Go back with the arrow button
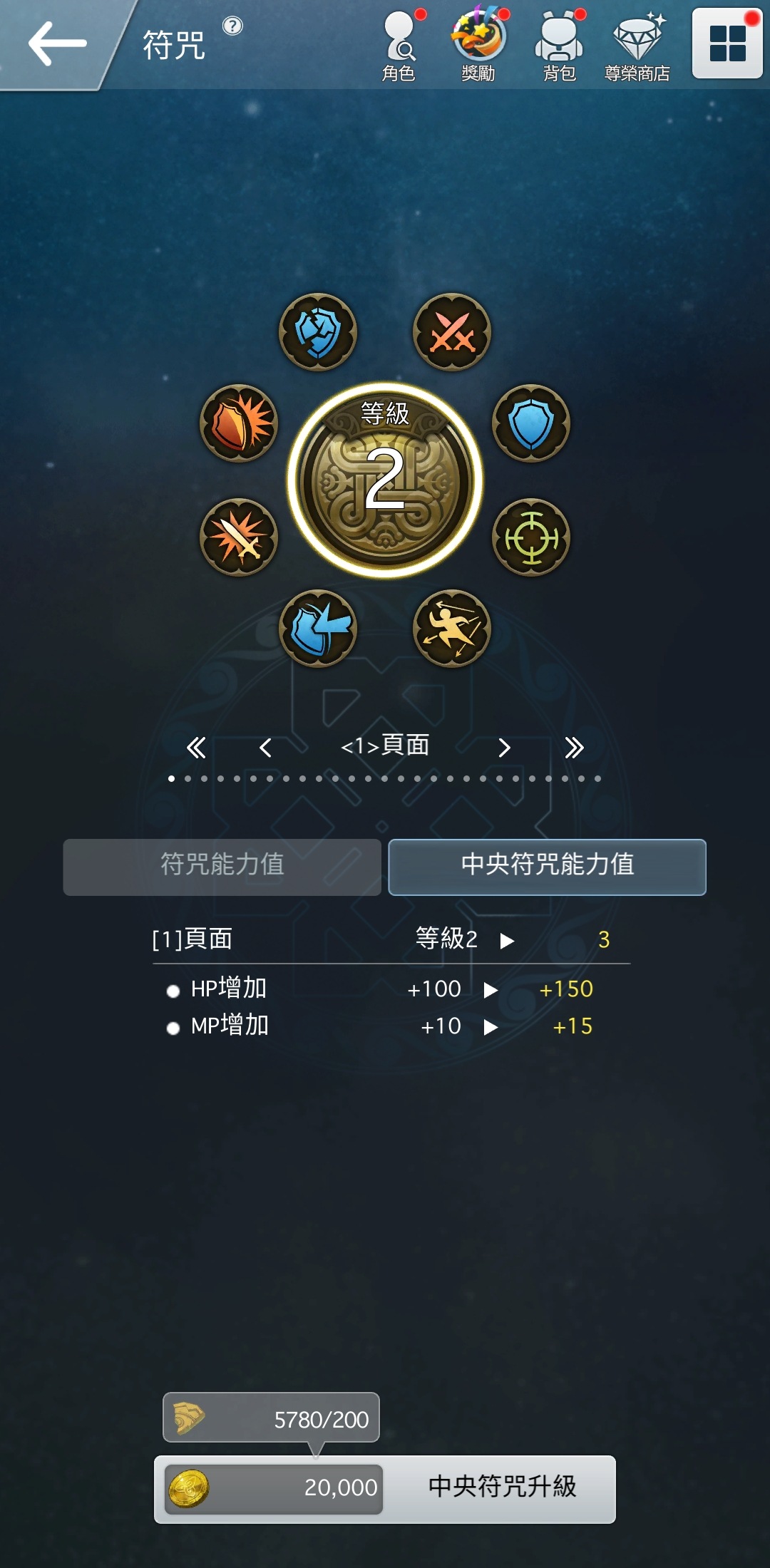 pos(57,43)
